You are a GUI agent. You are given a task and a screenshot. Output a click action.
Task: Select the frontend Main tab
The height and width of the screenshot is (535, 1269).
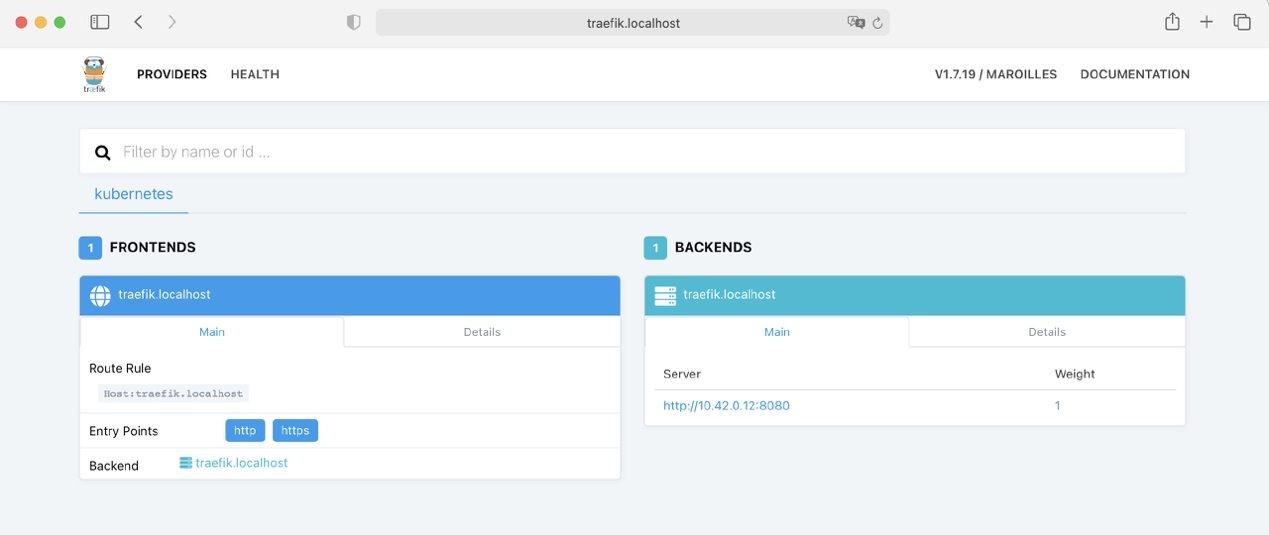pos(212,332)
